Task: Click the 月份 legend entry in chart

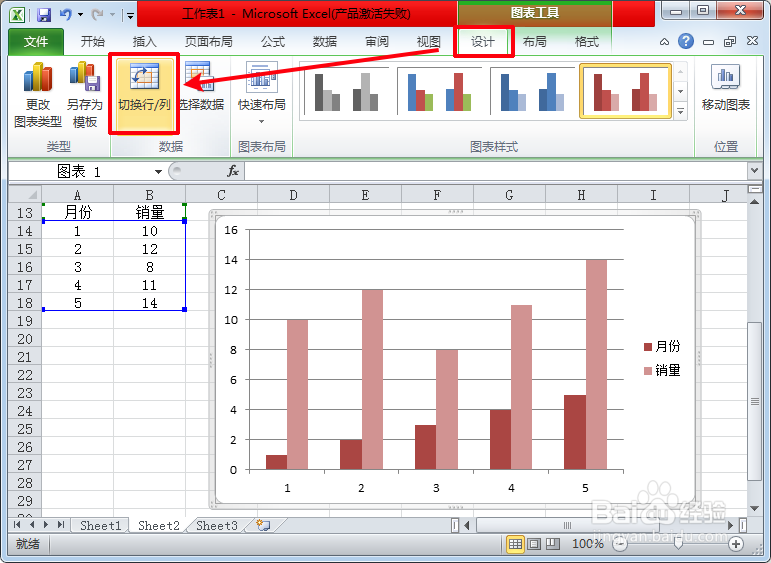Action: coord(662,347)
